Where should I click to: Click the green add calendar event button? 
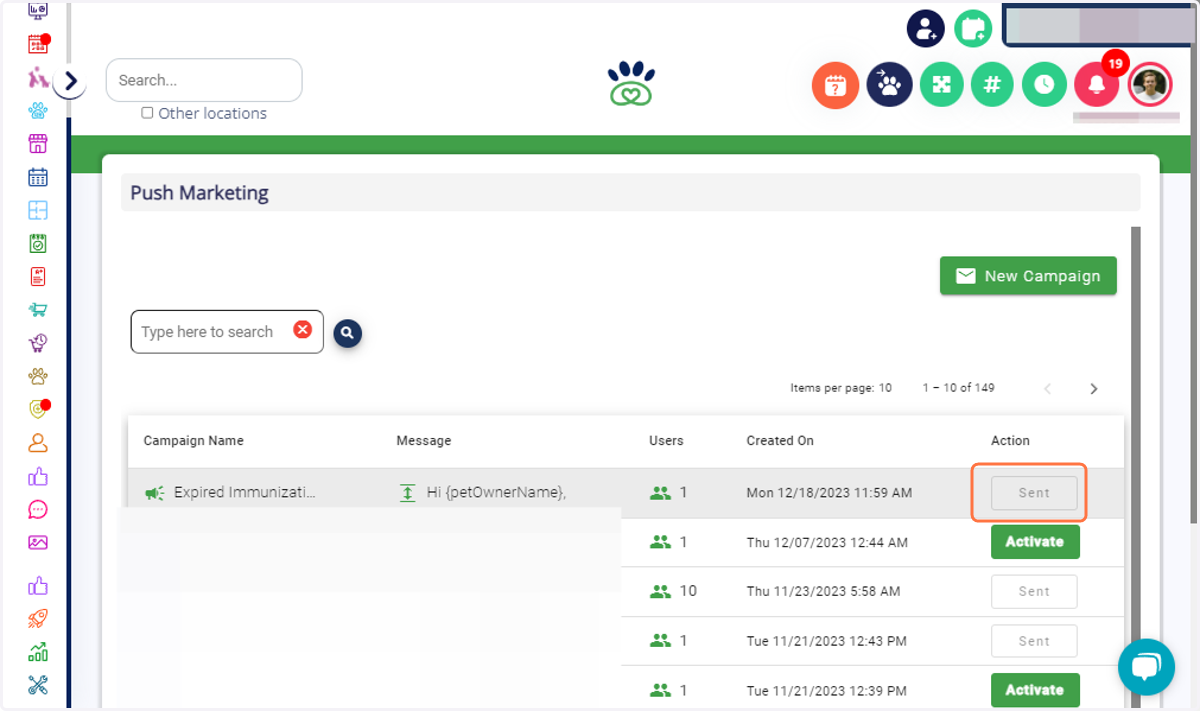pyautogui.click(x=973, y=28)
